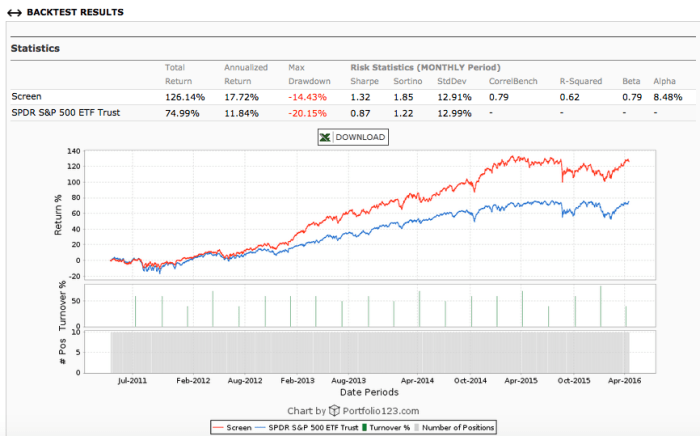
Task: Click the double-arrow icon beside Backtest Results
Action: (x=14, y=13)
